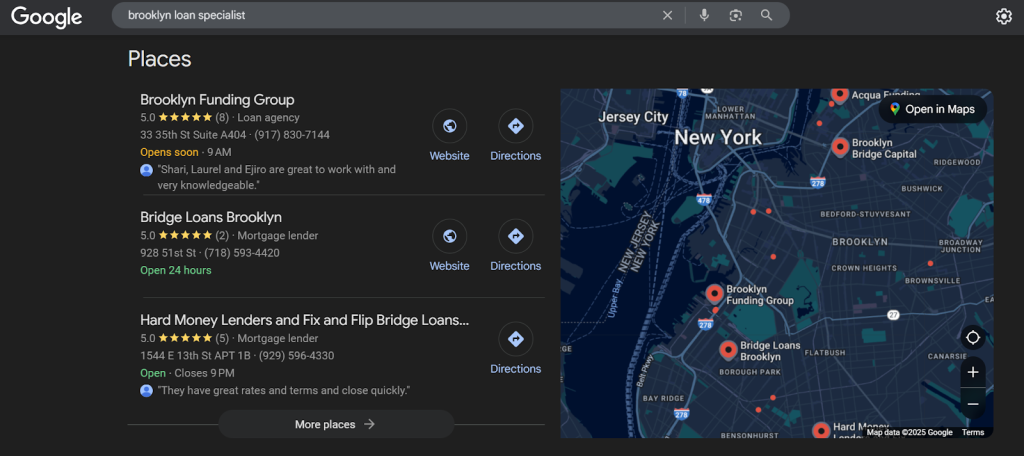Image resolution: width=1024 pixels, height=456 pixels.
Task: Center map on my location icon
Action: pyautogui.click(x=973, y=338)
